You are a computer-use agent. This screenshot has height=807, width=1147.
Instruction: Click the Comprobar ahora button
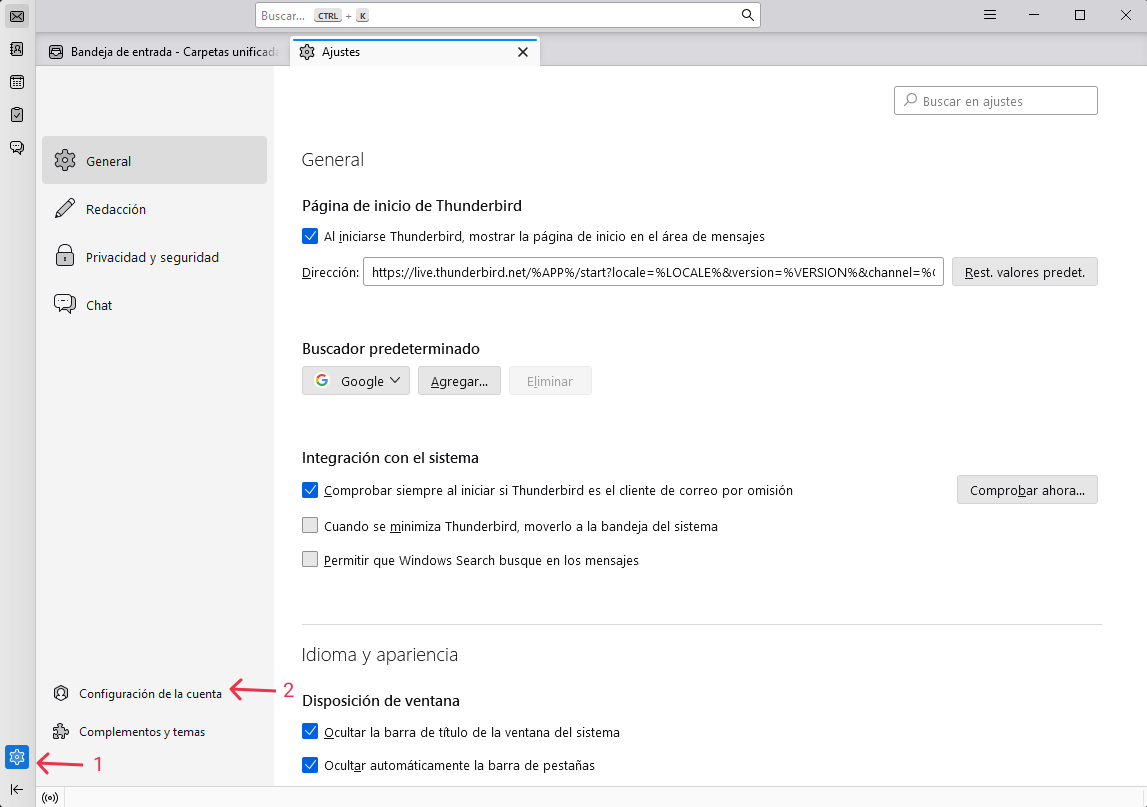tap(1027, 490)
